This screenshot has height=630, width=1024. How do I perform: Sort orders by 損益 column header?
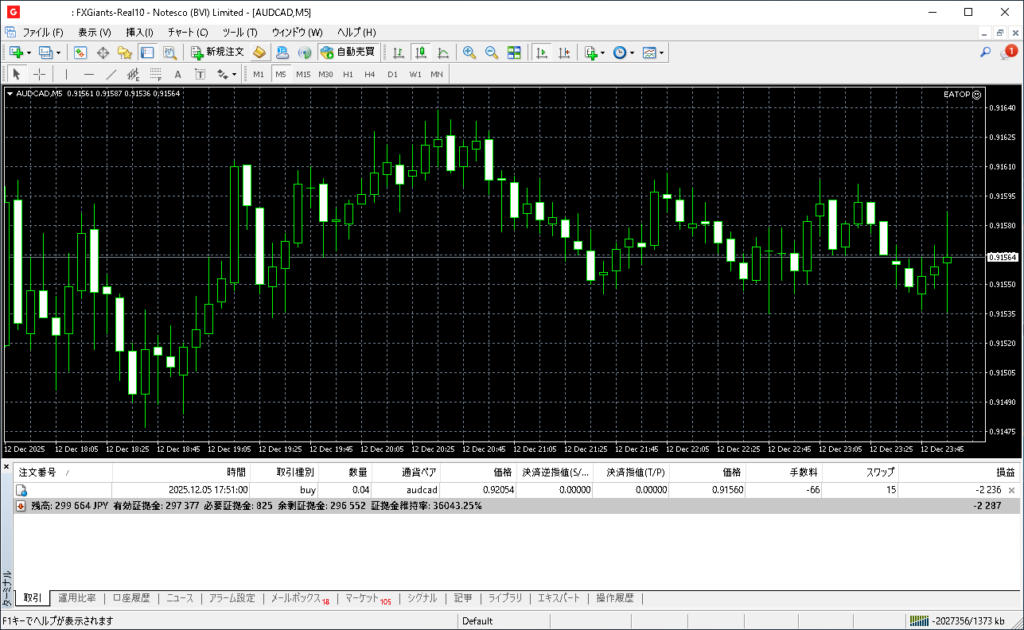[x=1005, y=472]
